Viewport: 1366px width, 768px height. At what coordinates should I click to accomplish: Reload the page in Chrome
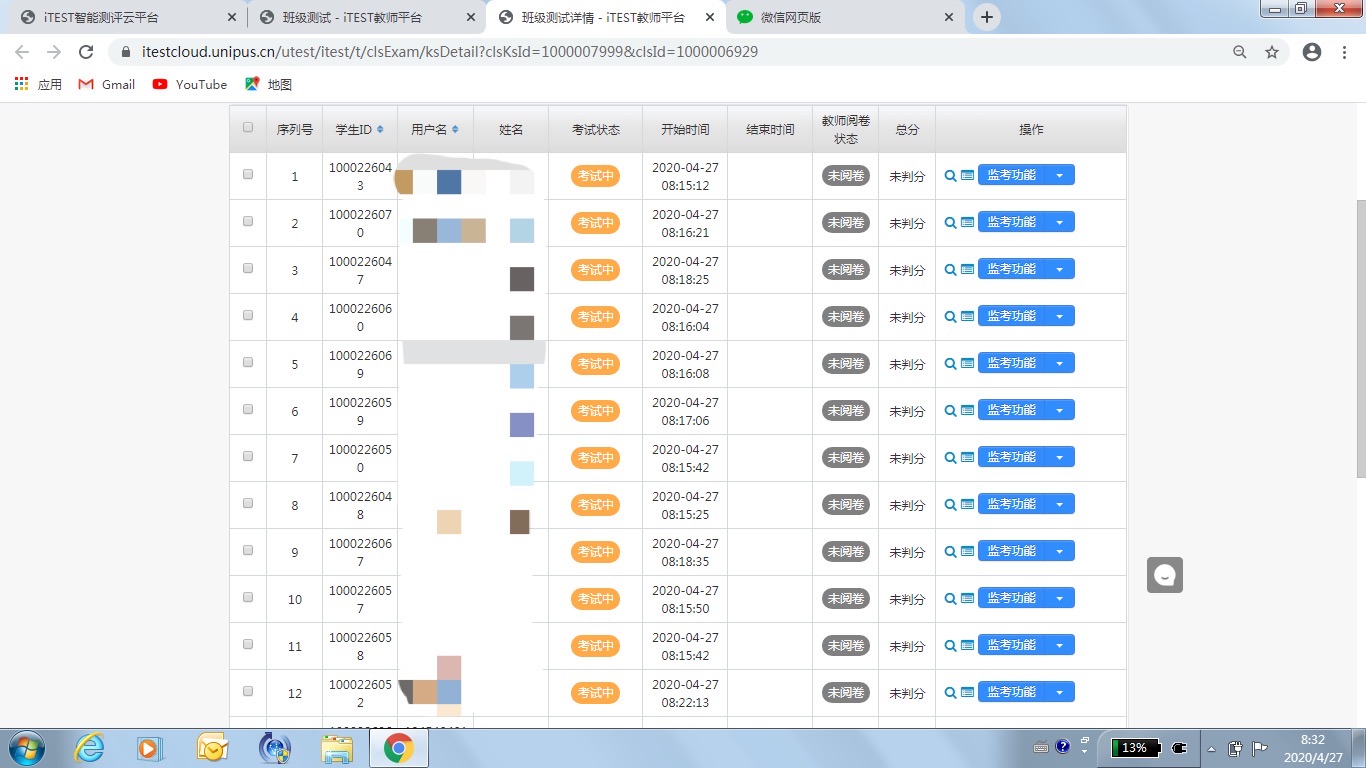(86, 52)
